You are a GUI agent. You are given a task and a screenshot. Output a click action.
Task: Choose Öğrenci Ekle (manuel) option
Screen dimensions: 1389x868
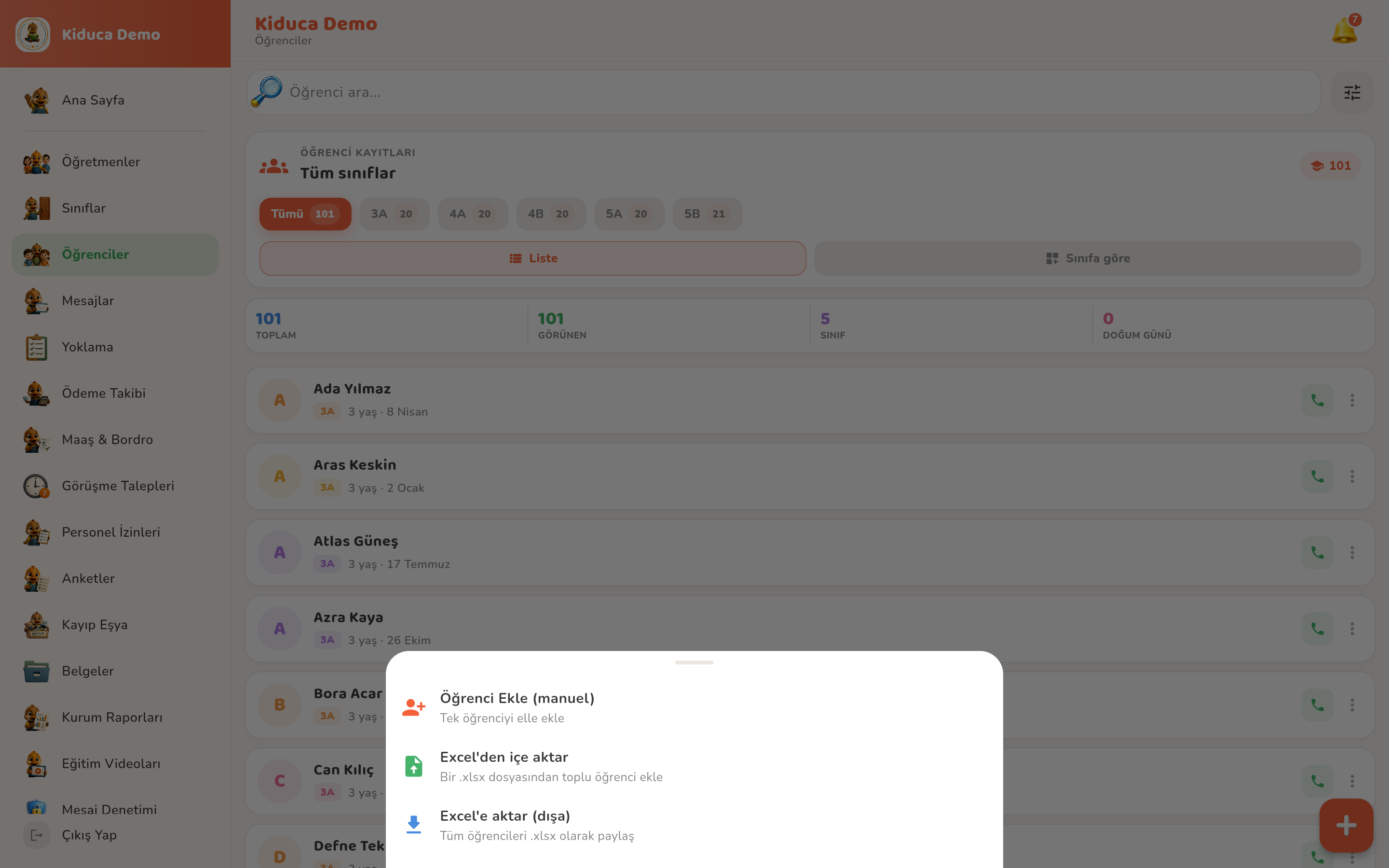[694, 707]
